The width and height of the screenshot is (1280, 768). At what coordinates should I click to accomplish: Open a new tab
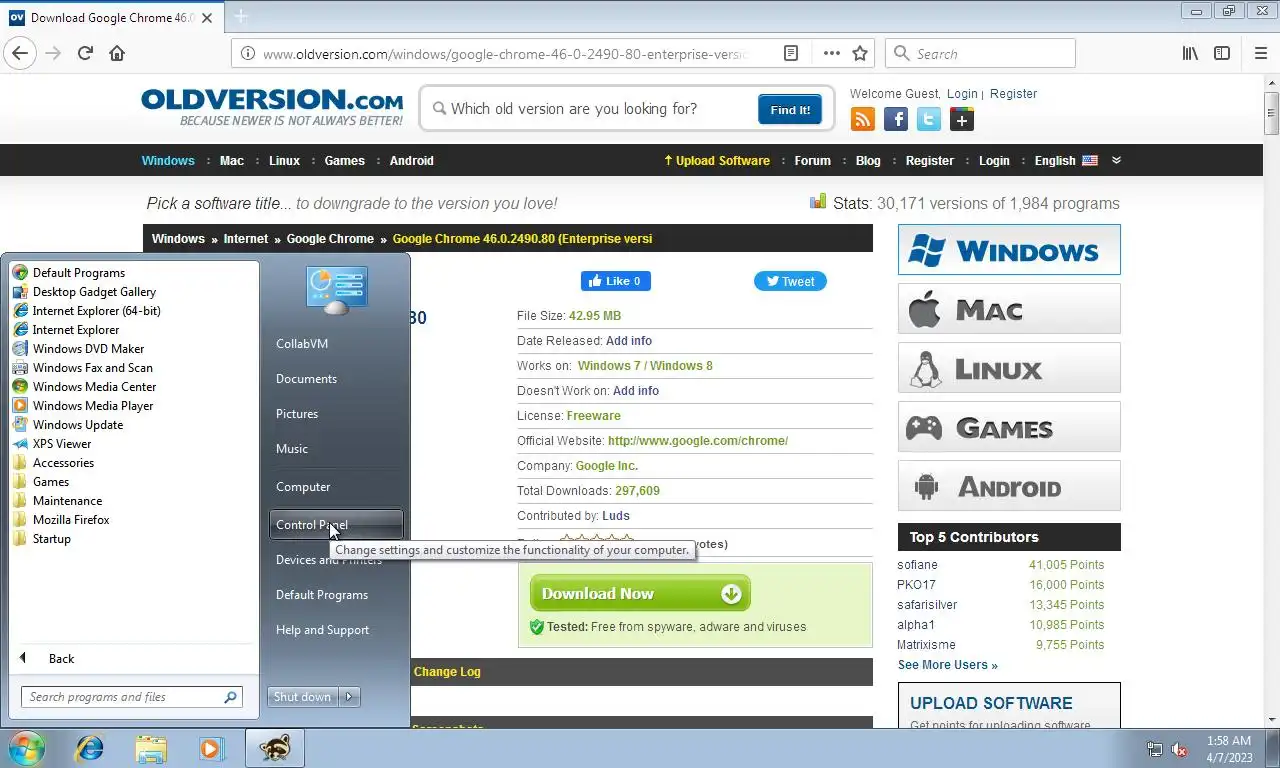pos(240,17)
